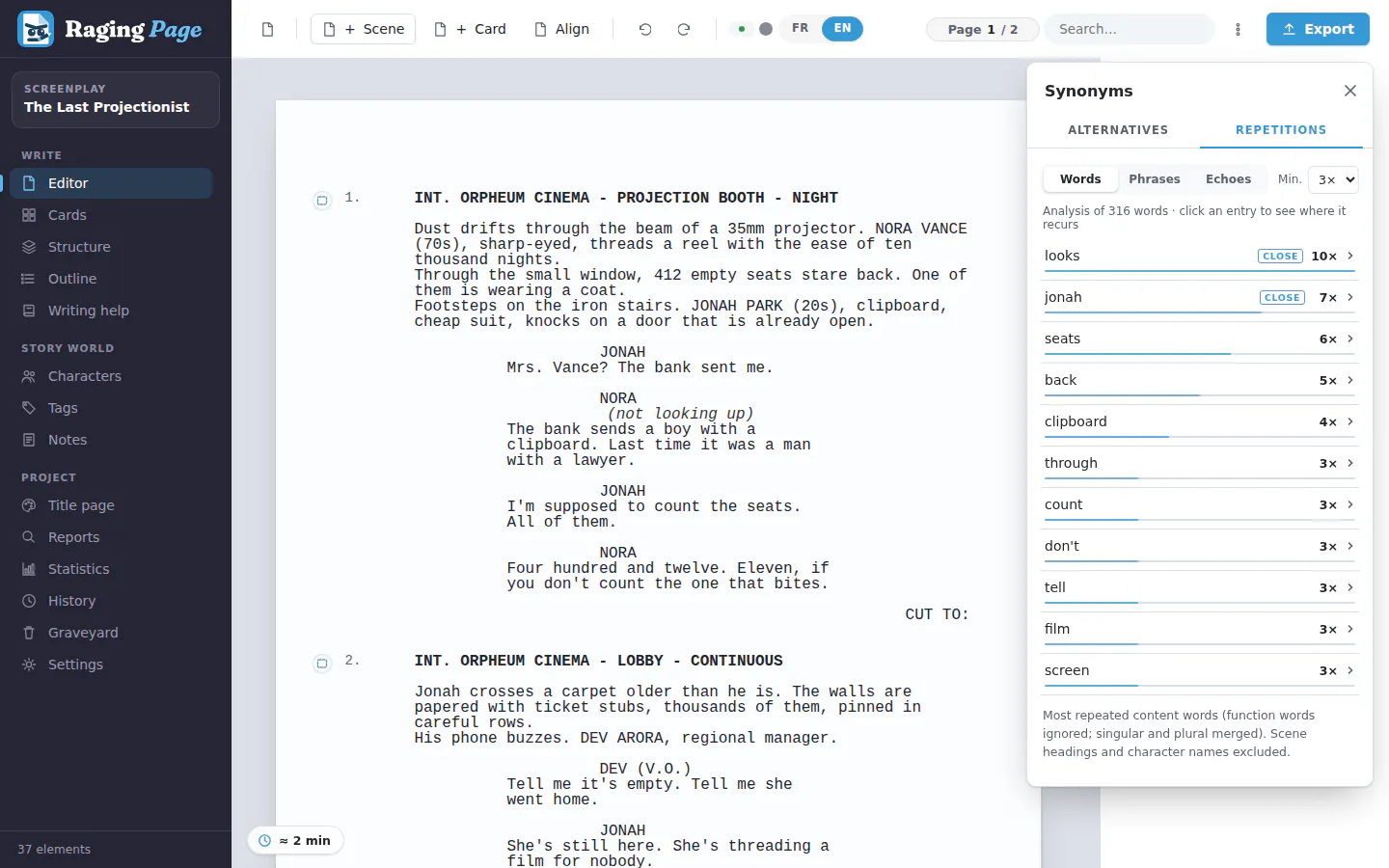Show the Phrases repetitions

(1155, 179)
